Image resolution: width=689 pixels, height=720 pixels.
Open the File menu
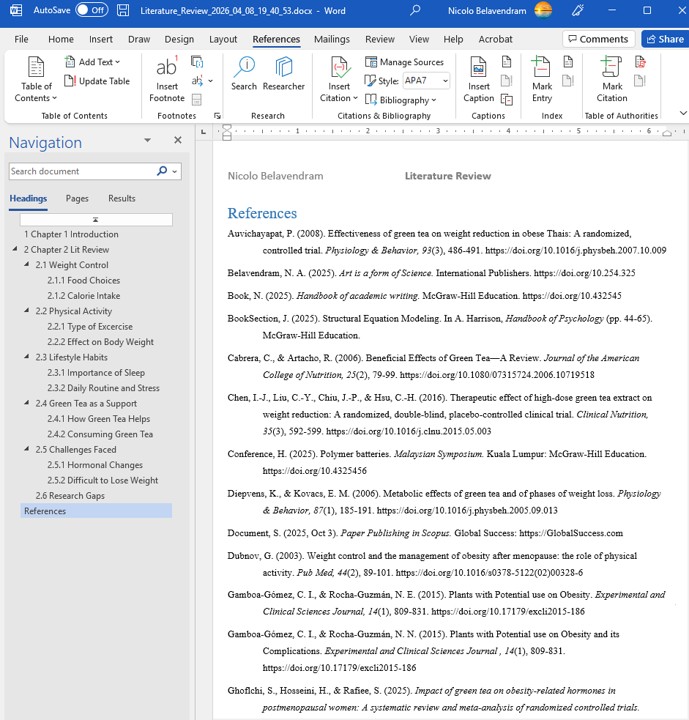[x=21, y=39]
